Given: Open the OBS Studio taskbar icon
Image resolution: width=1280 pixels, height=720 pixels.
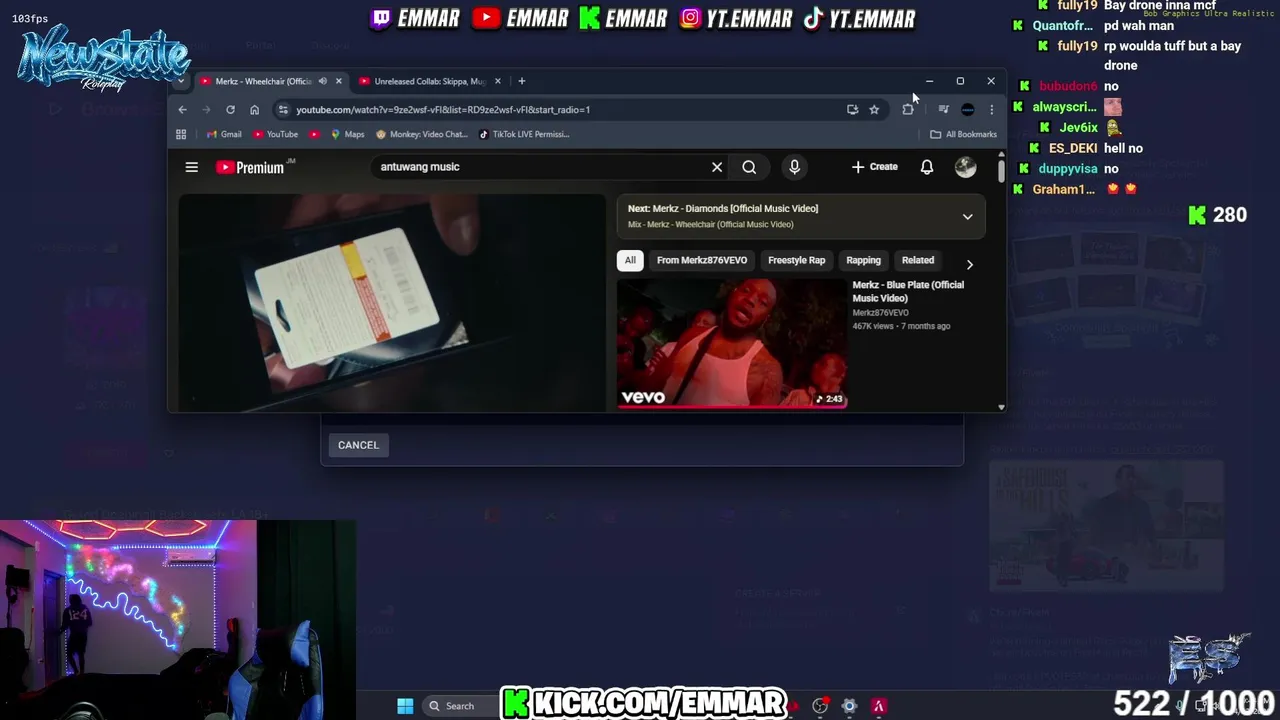Looking at the screenshot, I should pos(820,706).
